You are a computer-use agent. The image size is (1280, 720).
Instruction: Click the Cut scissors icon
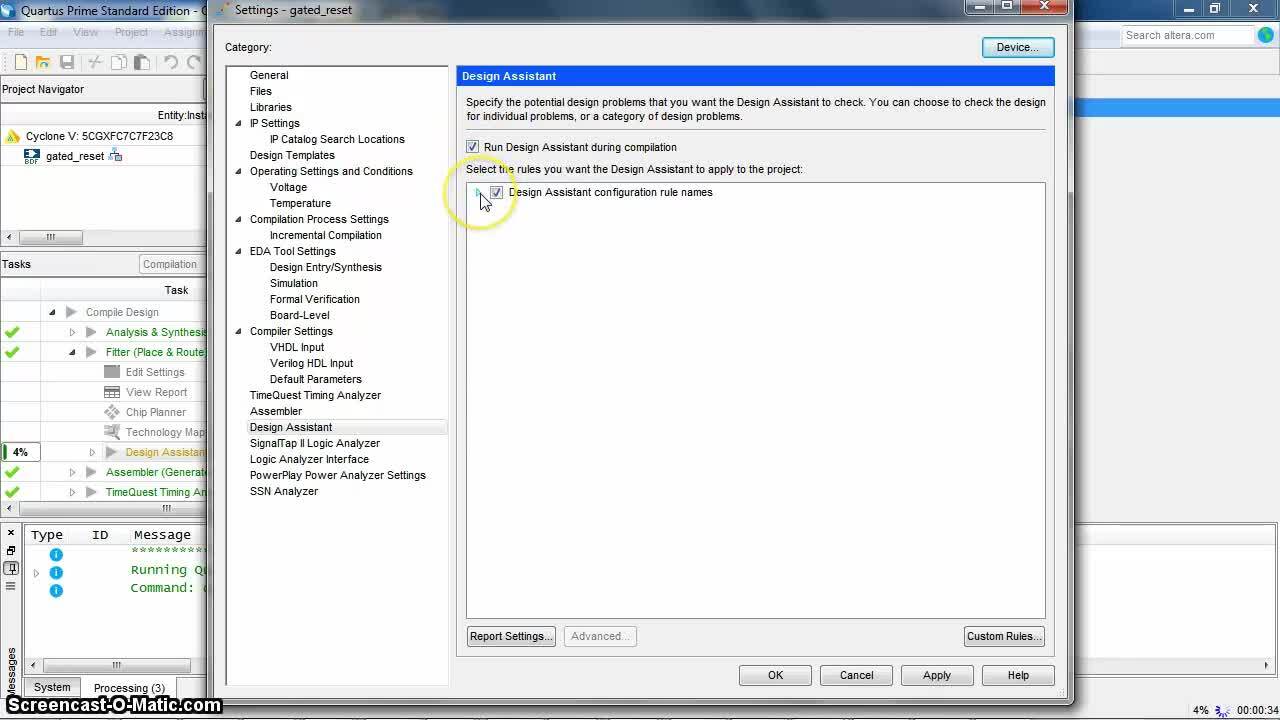(x=96, y=62)
